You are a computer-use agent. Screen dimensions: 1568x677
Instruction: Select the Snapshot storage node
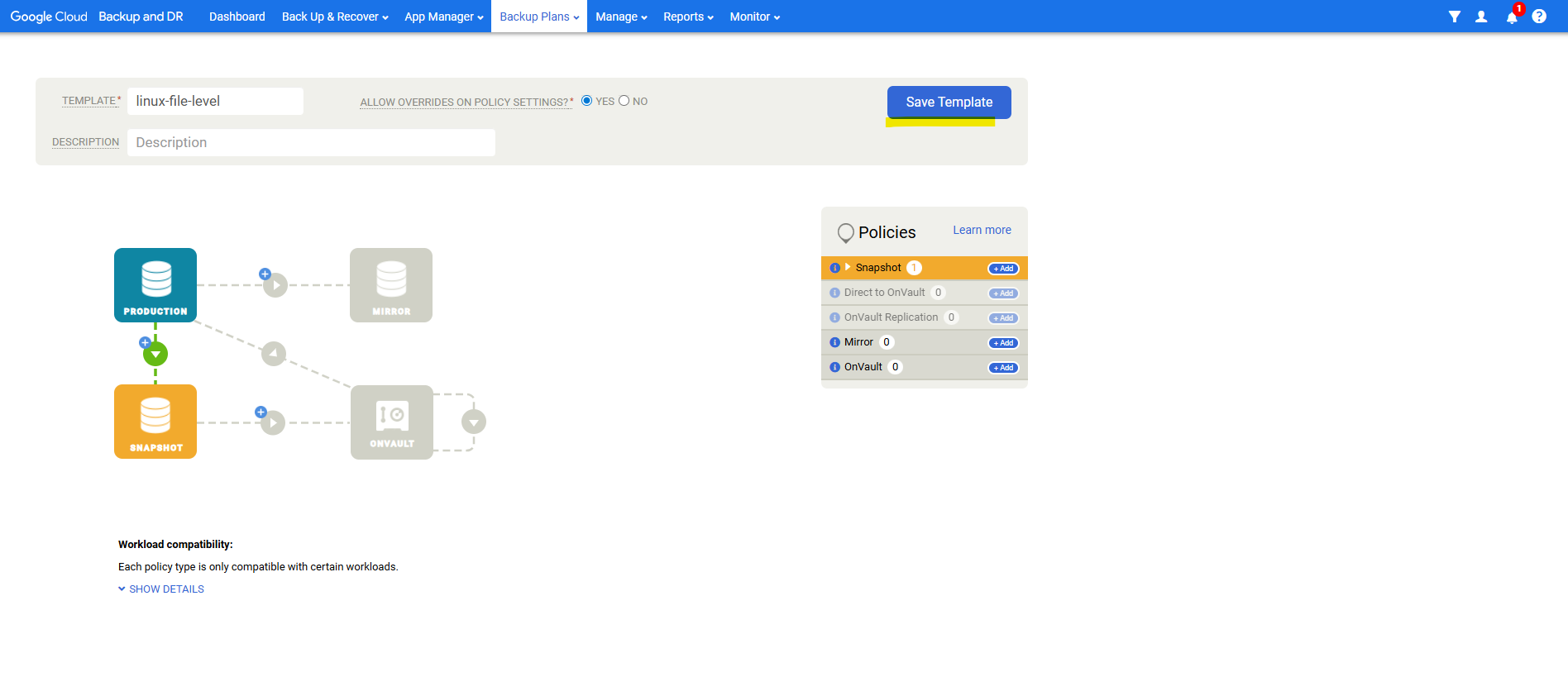pos(155,422)
